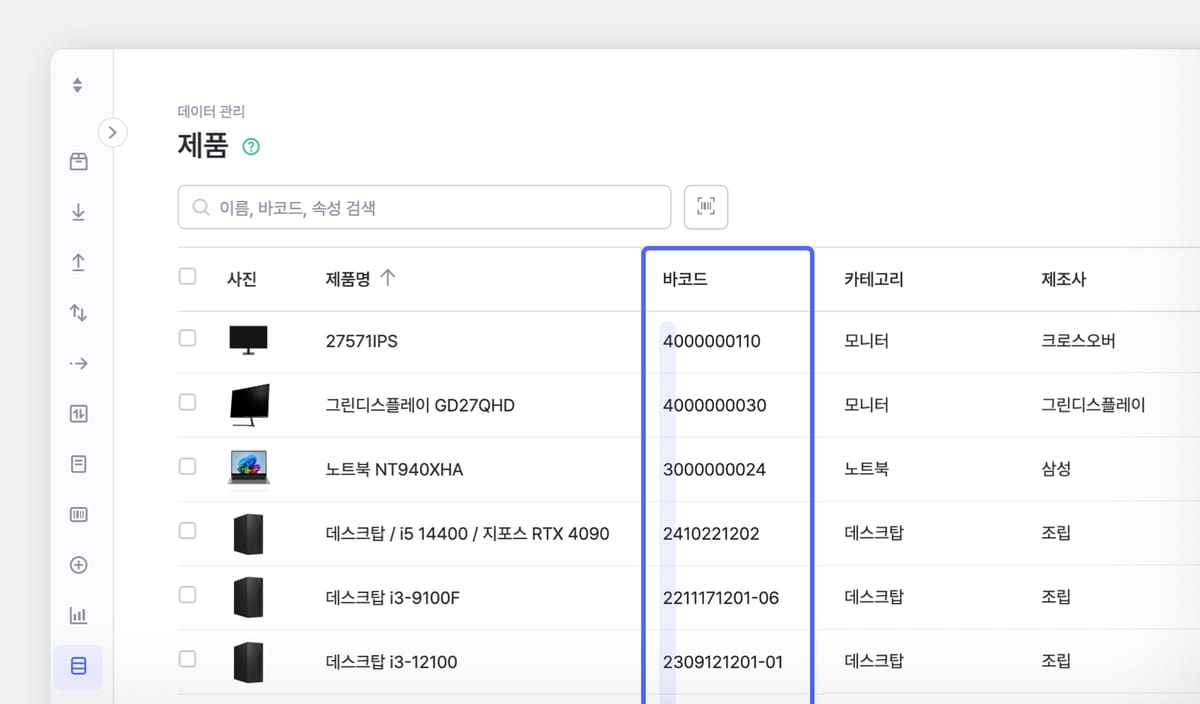Open the inbound (download arrow) icon in sidebar
1200x704 pixels.
click(78, 212)
